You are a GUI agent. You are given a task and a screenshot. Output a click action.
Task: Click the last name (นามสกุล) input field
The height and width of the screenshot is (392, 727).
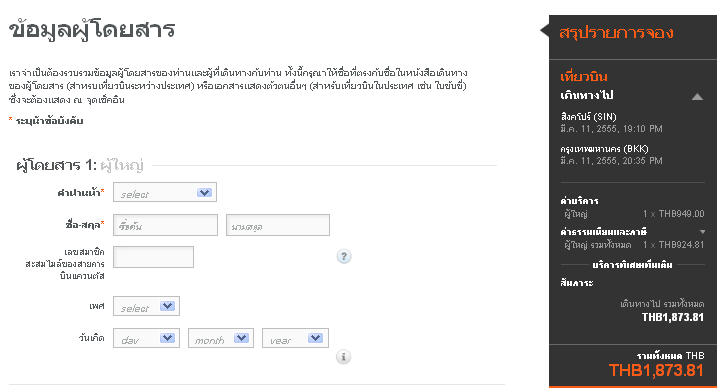[278, 225]
